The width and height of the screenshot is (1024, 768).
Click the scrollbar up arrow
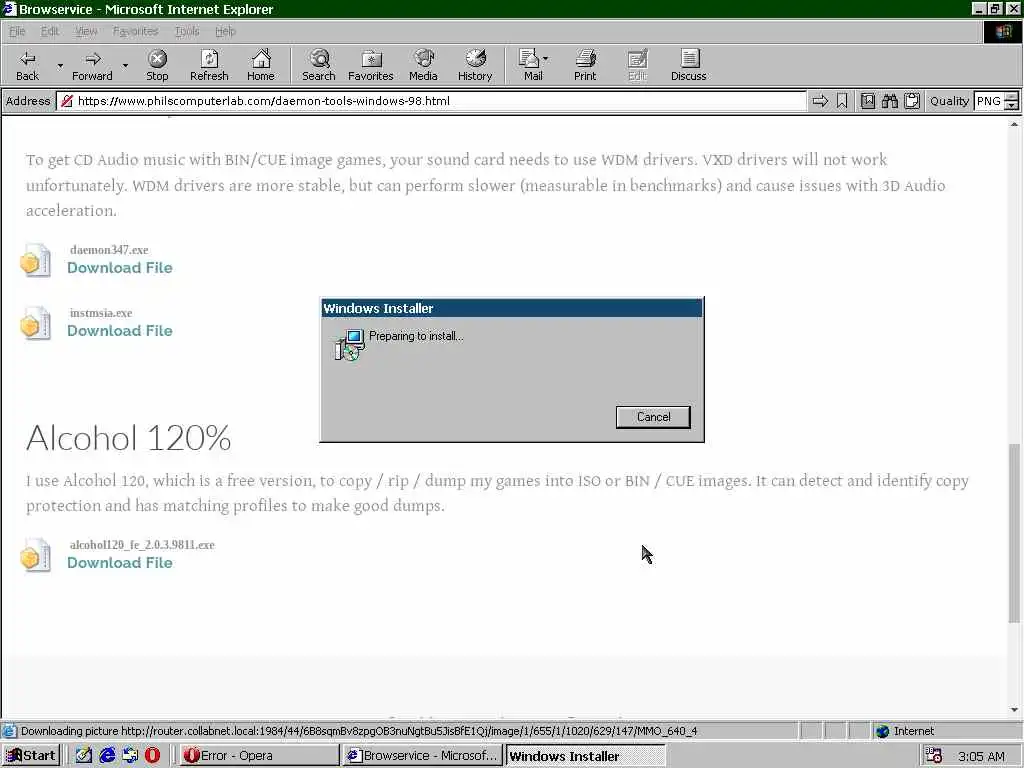pos(1014,124)
